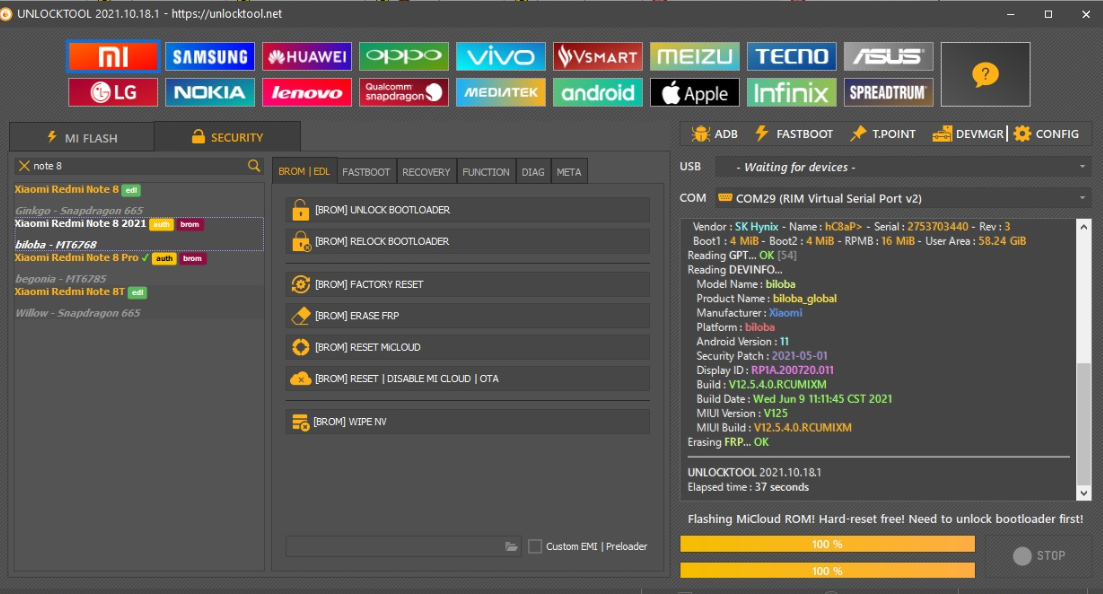This screenshot has width=1103, height=594.
Task: Choose the Nokia brand tile
Action: tap(210, 92)
